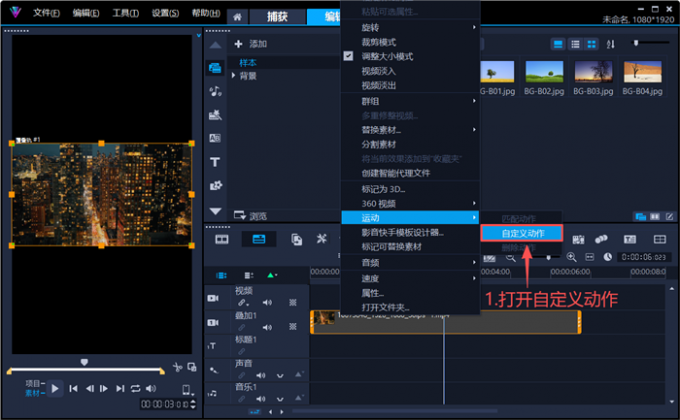This screenshot has width=680, height=420.
Task: Click the 浏览 button in library
Action: (x=250, y=216)
